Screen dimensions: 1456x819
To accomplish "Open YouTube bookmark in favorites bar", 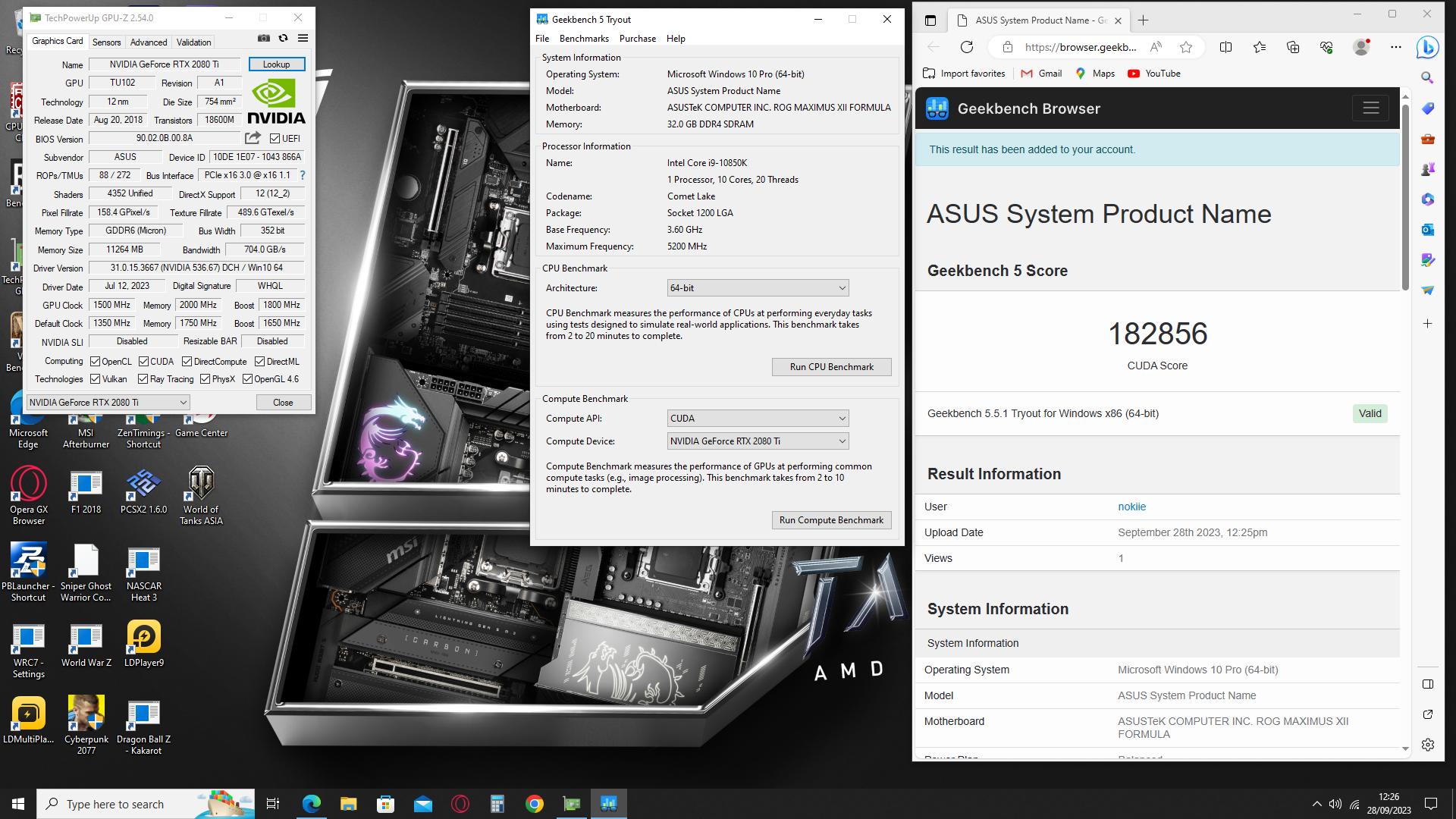I will (1154, 74).
